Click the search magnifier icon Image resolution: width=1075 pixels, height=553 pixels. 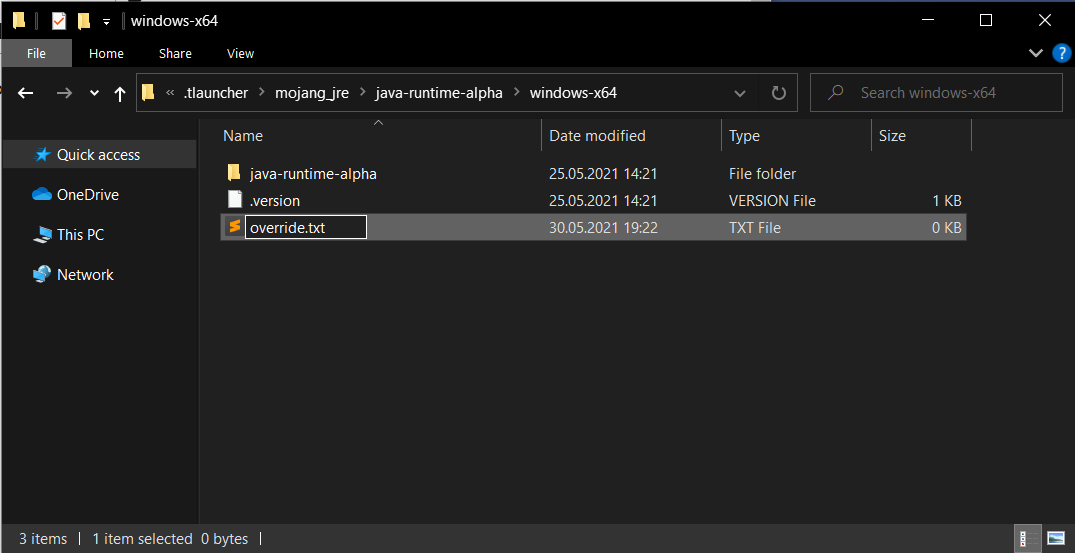point(835,93)
